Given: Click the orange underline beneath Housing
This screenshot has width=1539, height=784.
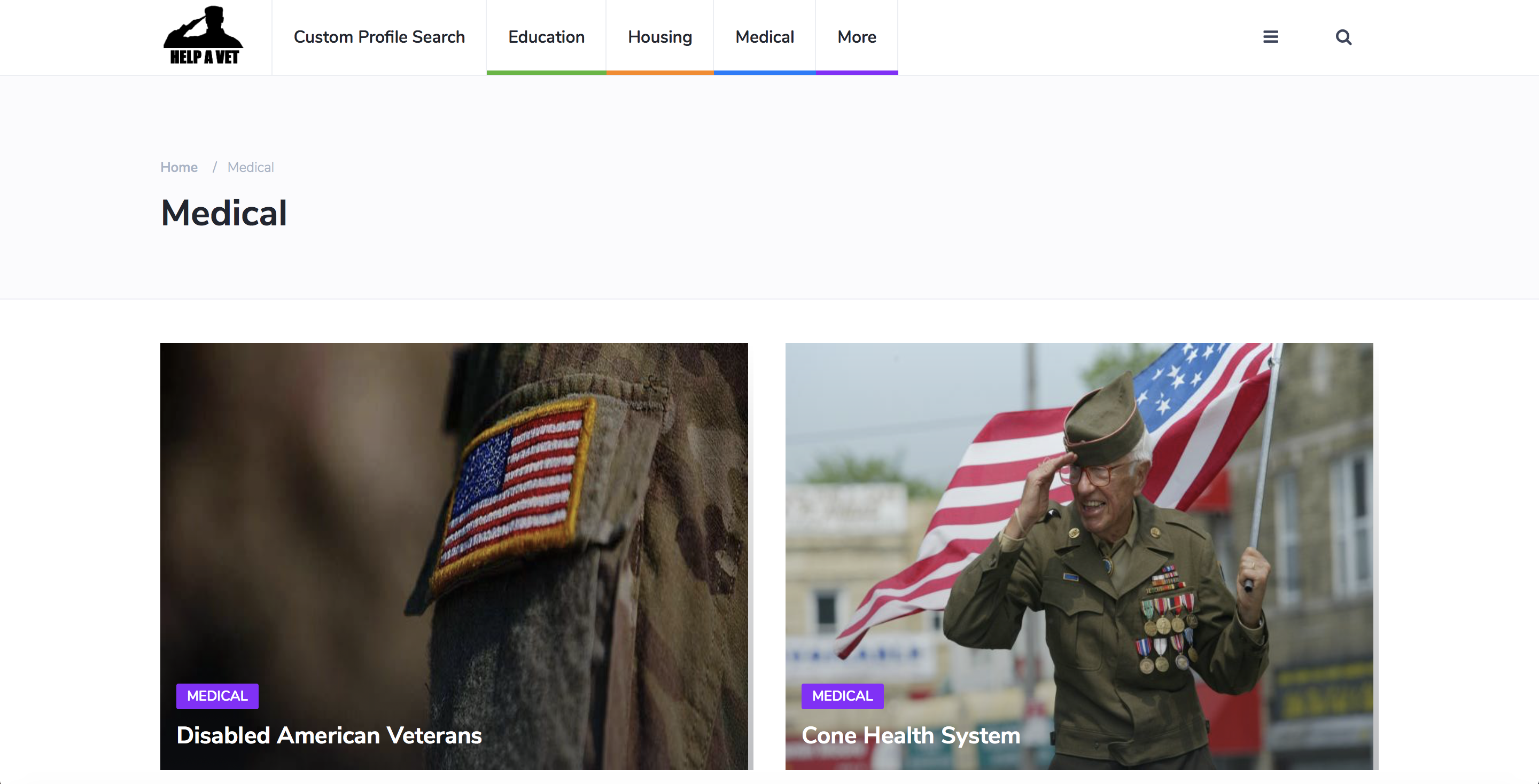Looking at the screenshot, I should click(659, 72).
